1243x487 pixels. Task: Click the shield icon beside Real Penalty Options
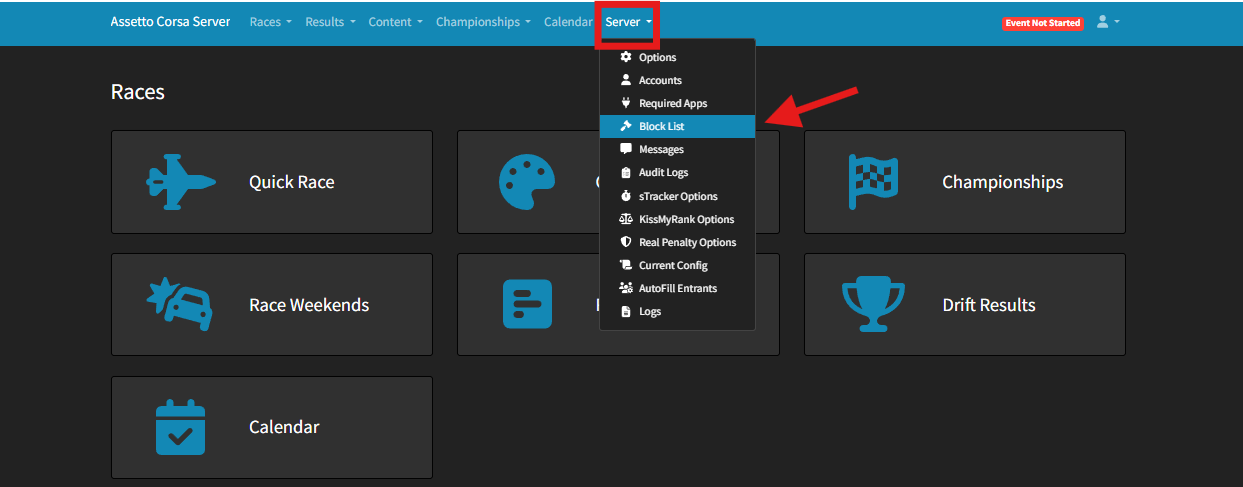626,242
